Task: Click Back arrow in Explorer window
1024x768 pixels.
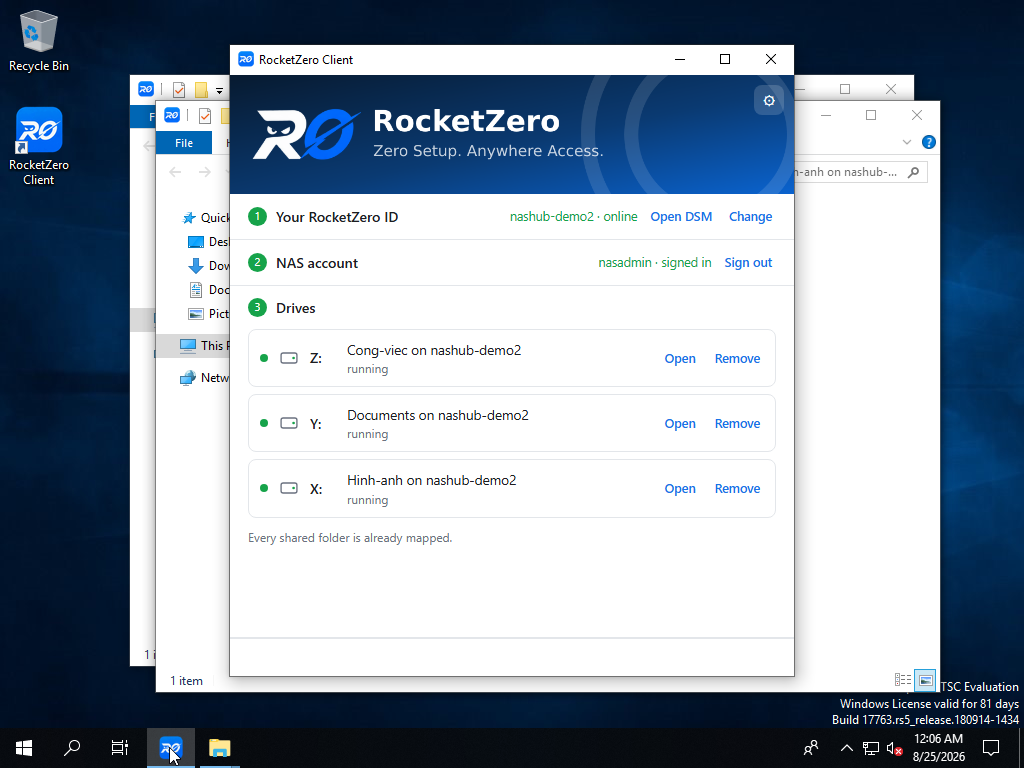Action: (175, 172)
